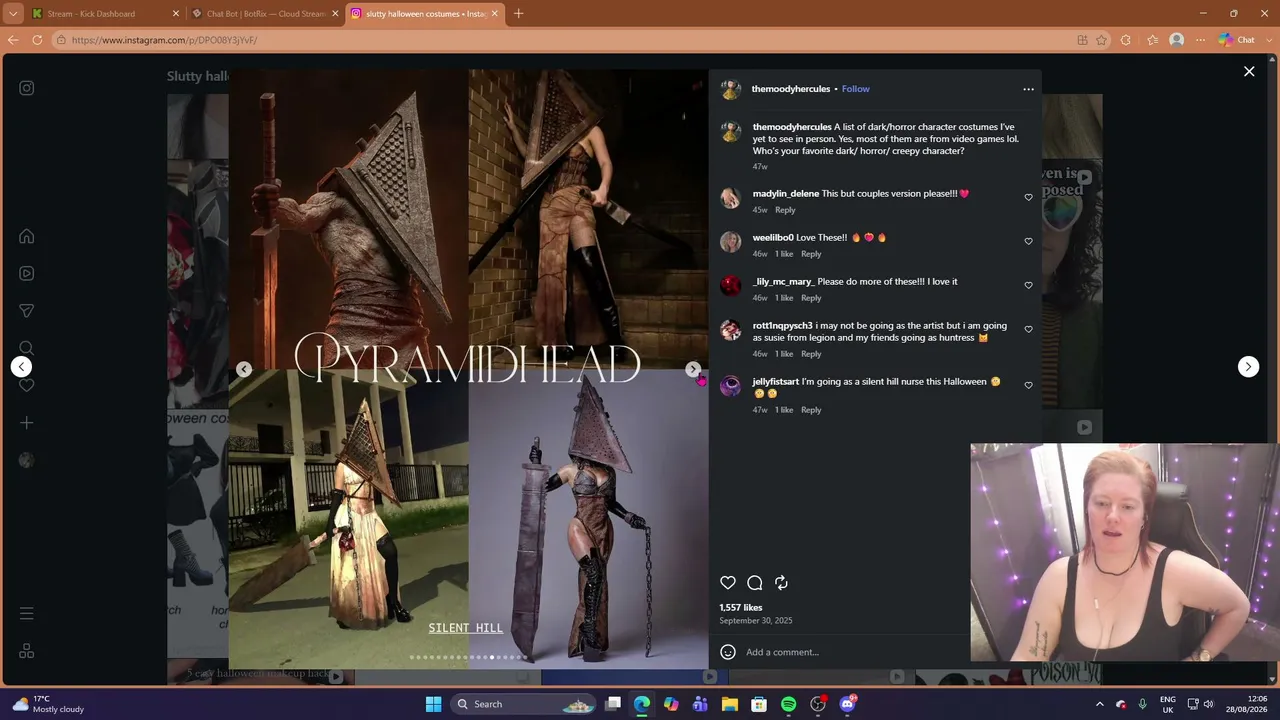
Task: Open madylin_delene's profile link
Action: pos(786,194)
